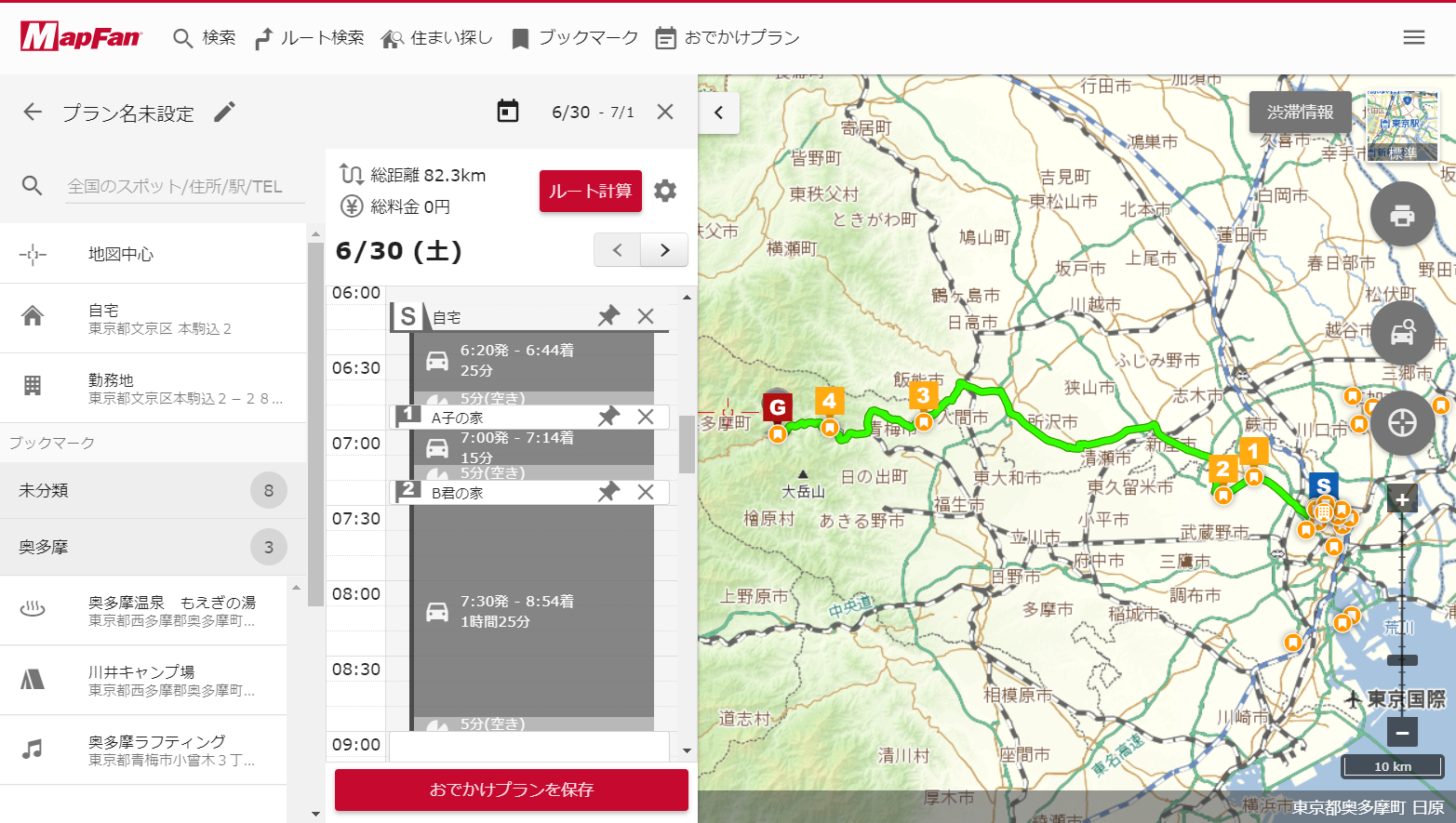Select 奥多摩ラフティング bookmark
Image resolution: width=1456 pixels, height=823 pixels.
click(143, 750)
